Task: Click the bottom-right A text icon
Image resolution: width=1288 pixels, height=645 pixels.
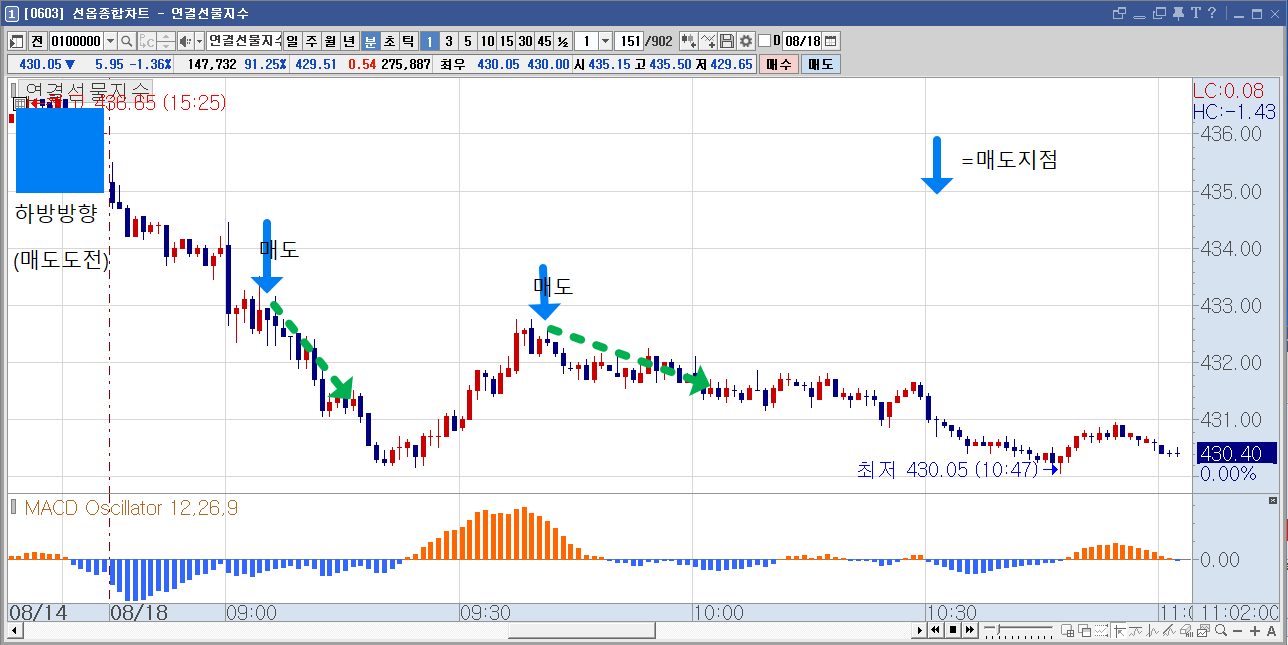Action: click(1271, 631)
